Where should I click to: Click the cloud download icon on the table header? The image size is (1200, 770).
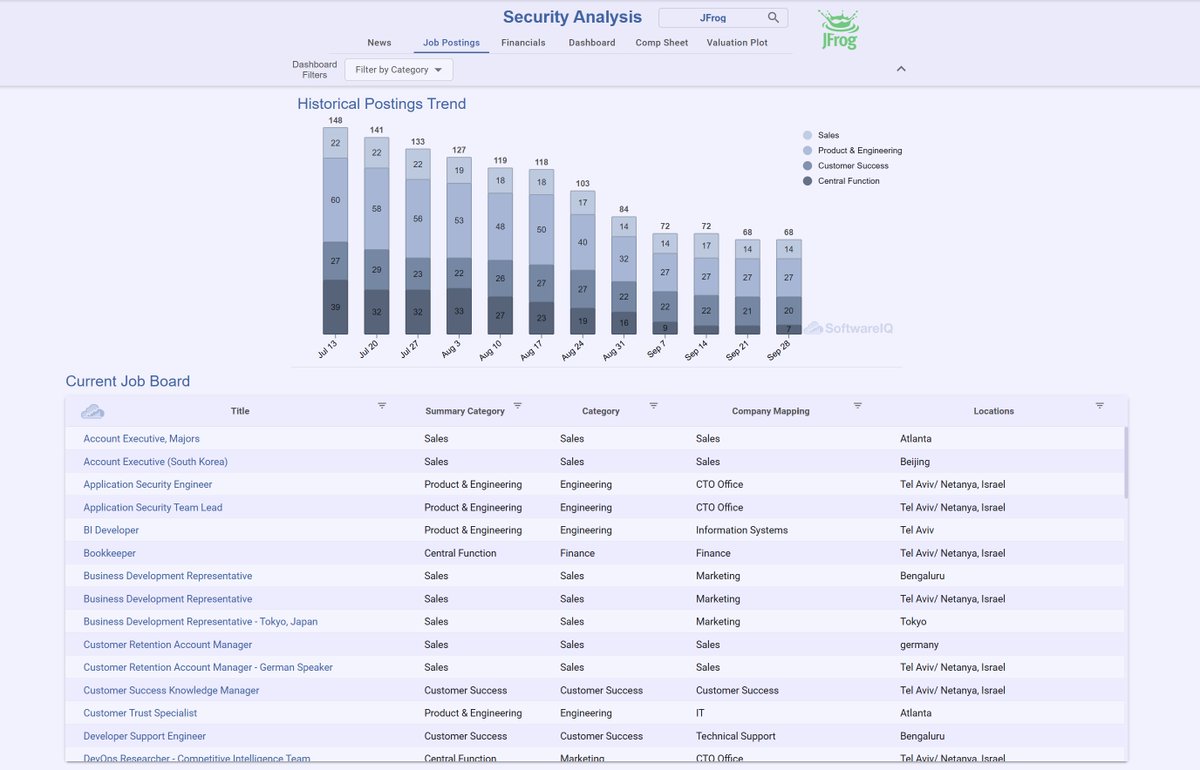pyautogui.click(x=92, y=410)
